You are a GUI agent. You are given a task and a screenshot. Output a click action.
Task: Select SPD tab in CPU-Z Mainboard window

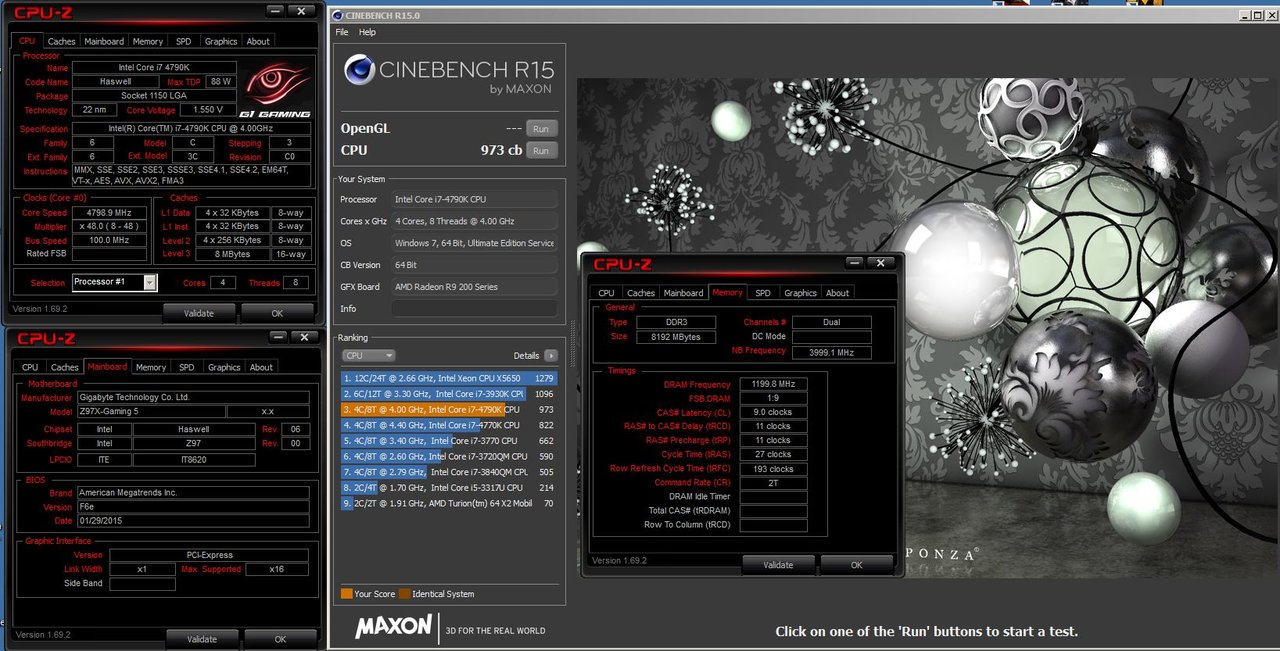(186, 367)
